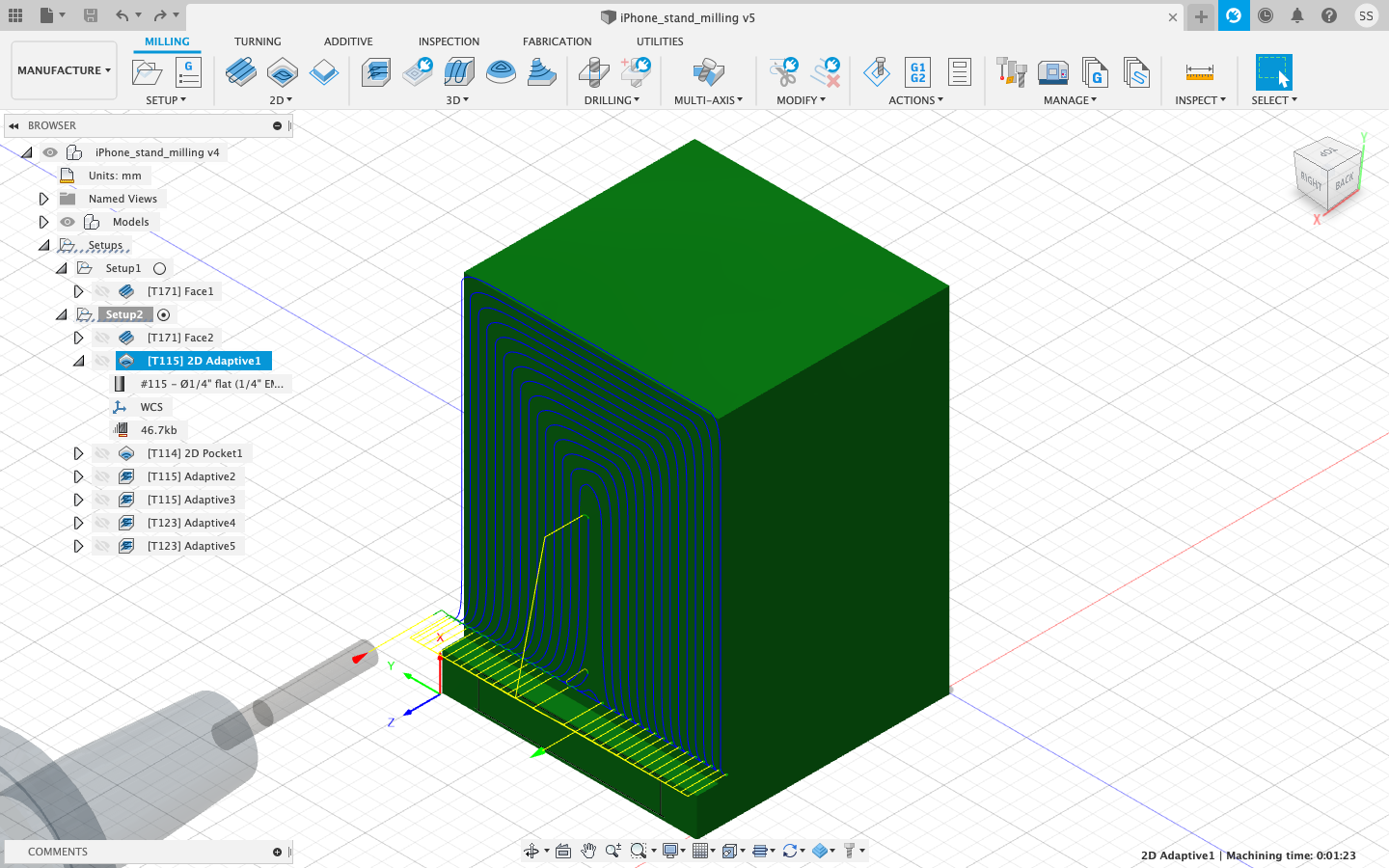The image size is (1389, 868).
Task: Switch to the ADDITIVE tab
Action: [x=348, y=41]
